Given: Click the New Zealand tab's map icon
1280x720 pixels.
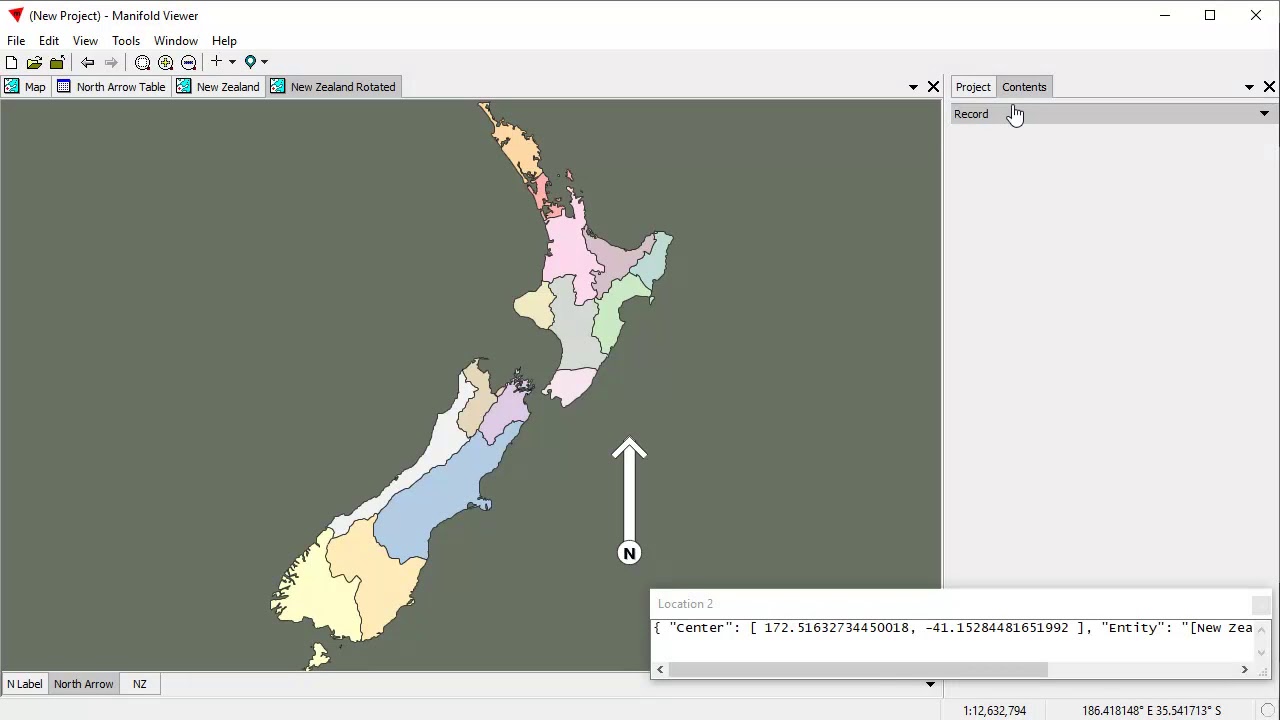Looking at the screenshot, I should [x=184, y=87].
